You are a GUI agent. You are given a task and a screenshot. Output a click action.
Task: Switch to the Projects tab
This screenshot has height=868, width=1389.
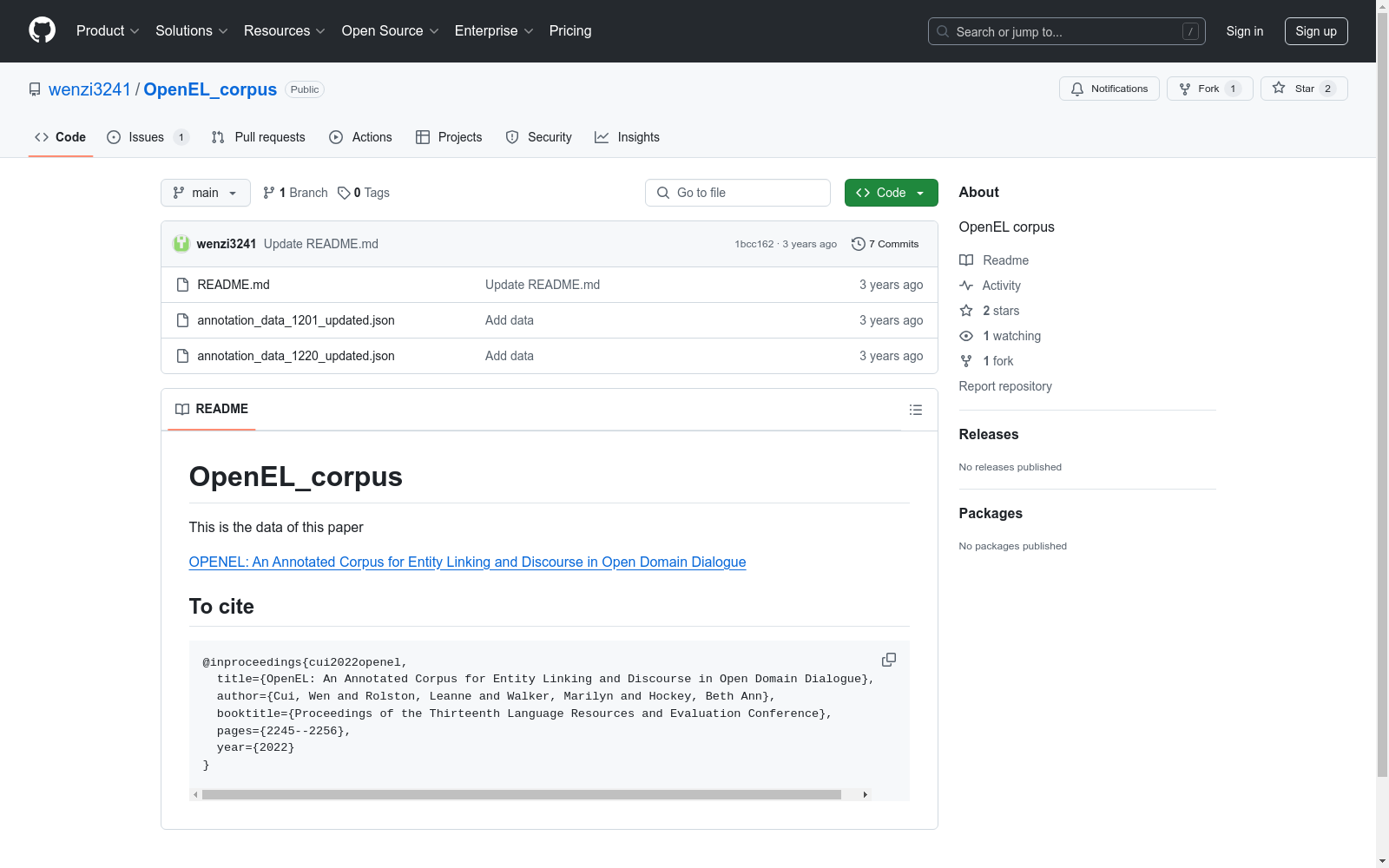pyautogui.click(x=449, y=137)
